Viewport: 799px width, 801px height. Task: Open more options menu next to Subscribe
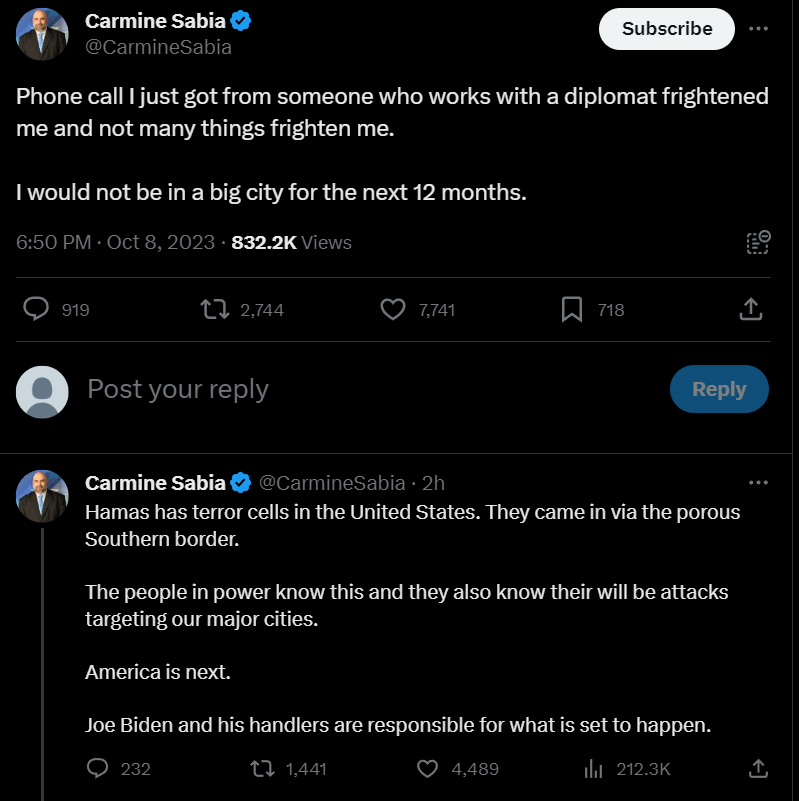pos(758,29)
